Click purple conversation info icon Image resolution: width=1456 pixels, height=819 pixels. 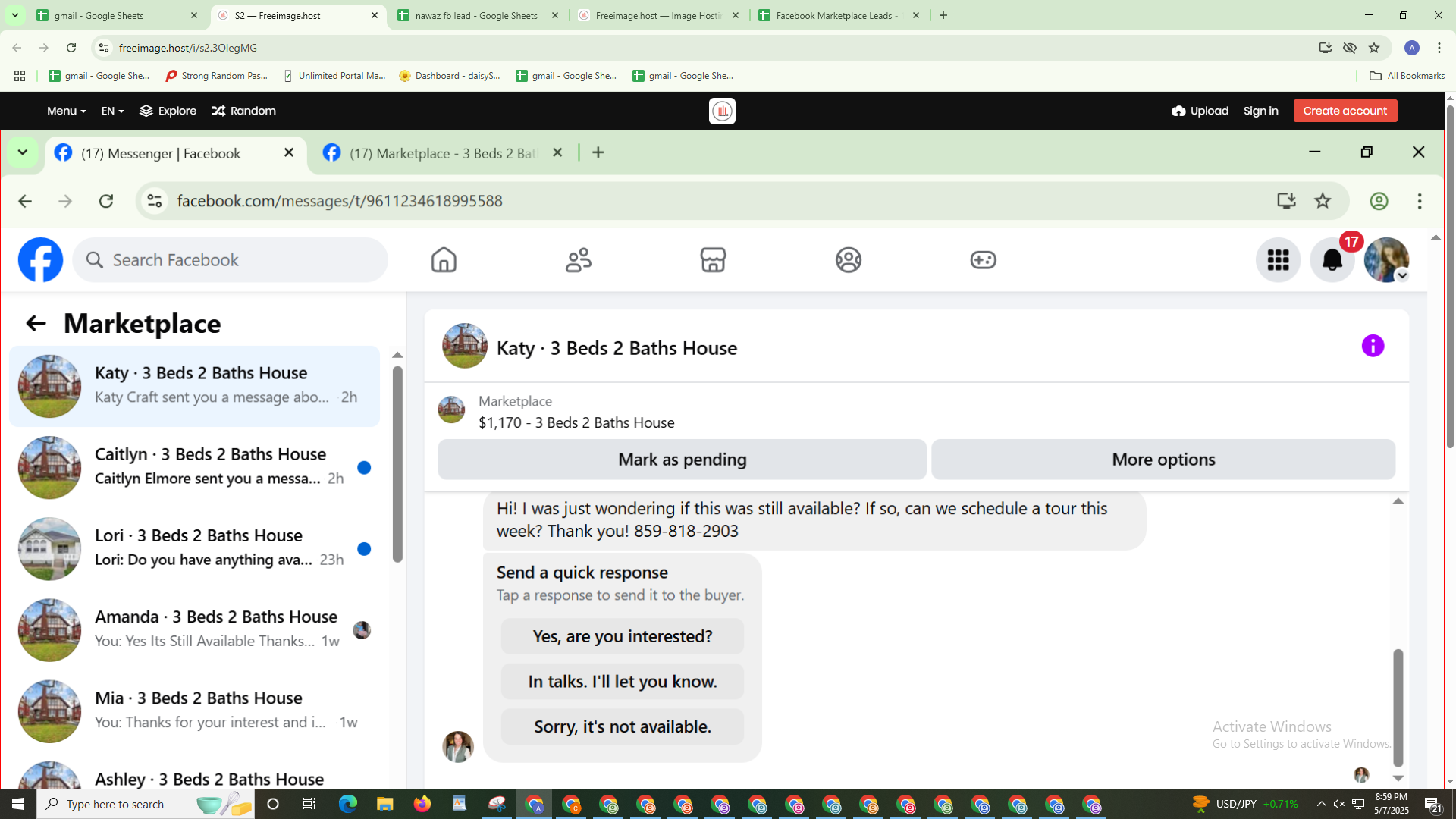pyautogui.click(x=1373, y=346)
